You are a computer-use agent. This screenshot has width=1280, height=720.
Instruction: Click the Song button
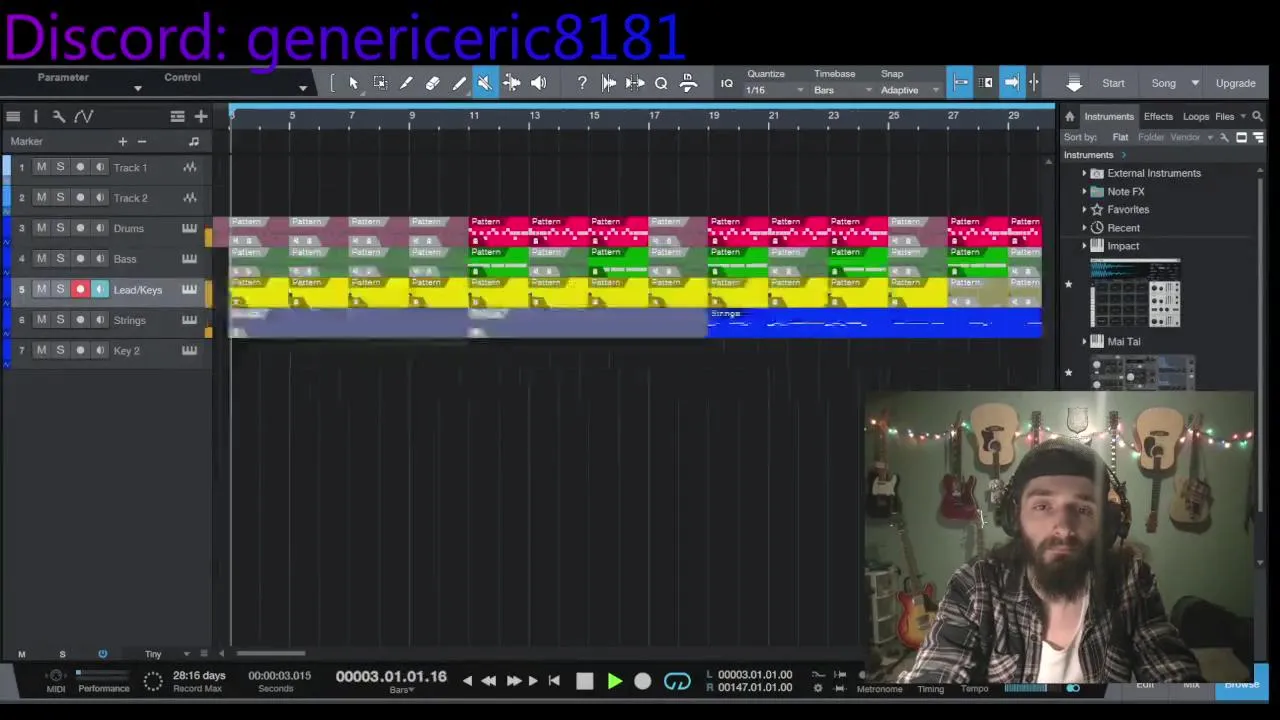[1164, 84]
